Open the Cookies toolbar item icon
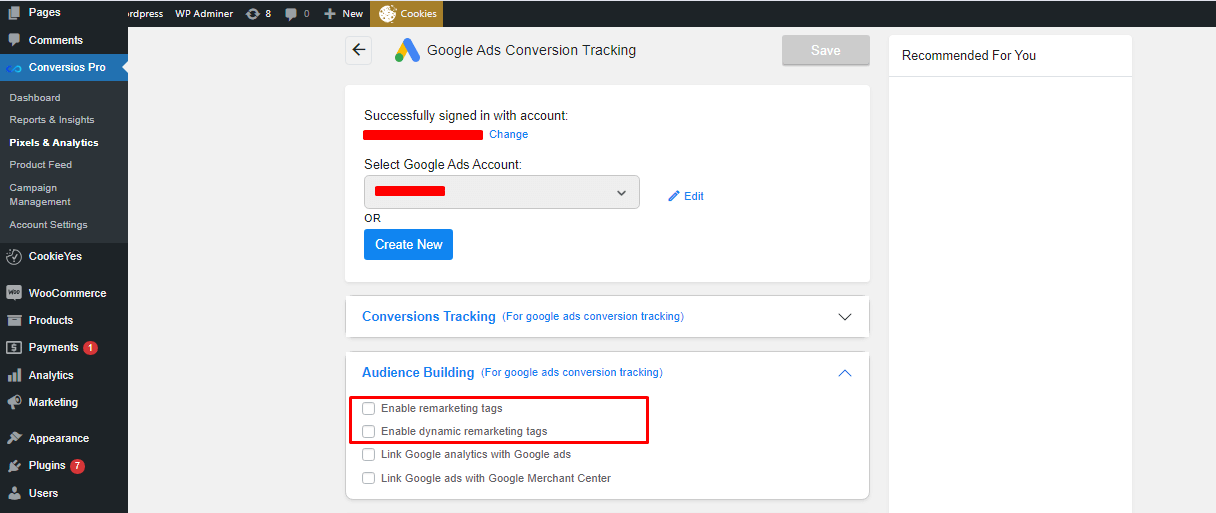Viewport: 1216px width, 513px height. coord(388,14)
